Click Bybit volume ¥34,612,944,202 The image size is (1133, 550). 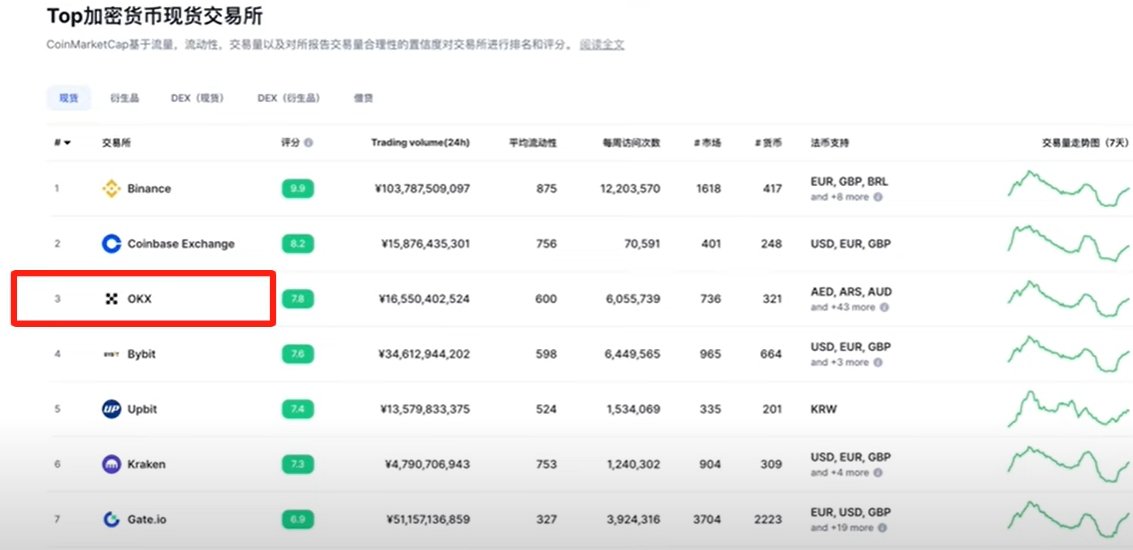(424, 354)
